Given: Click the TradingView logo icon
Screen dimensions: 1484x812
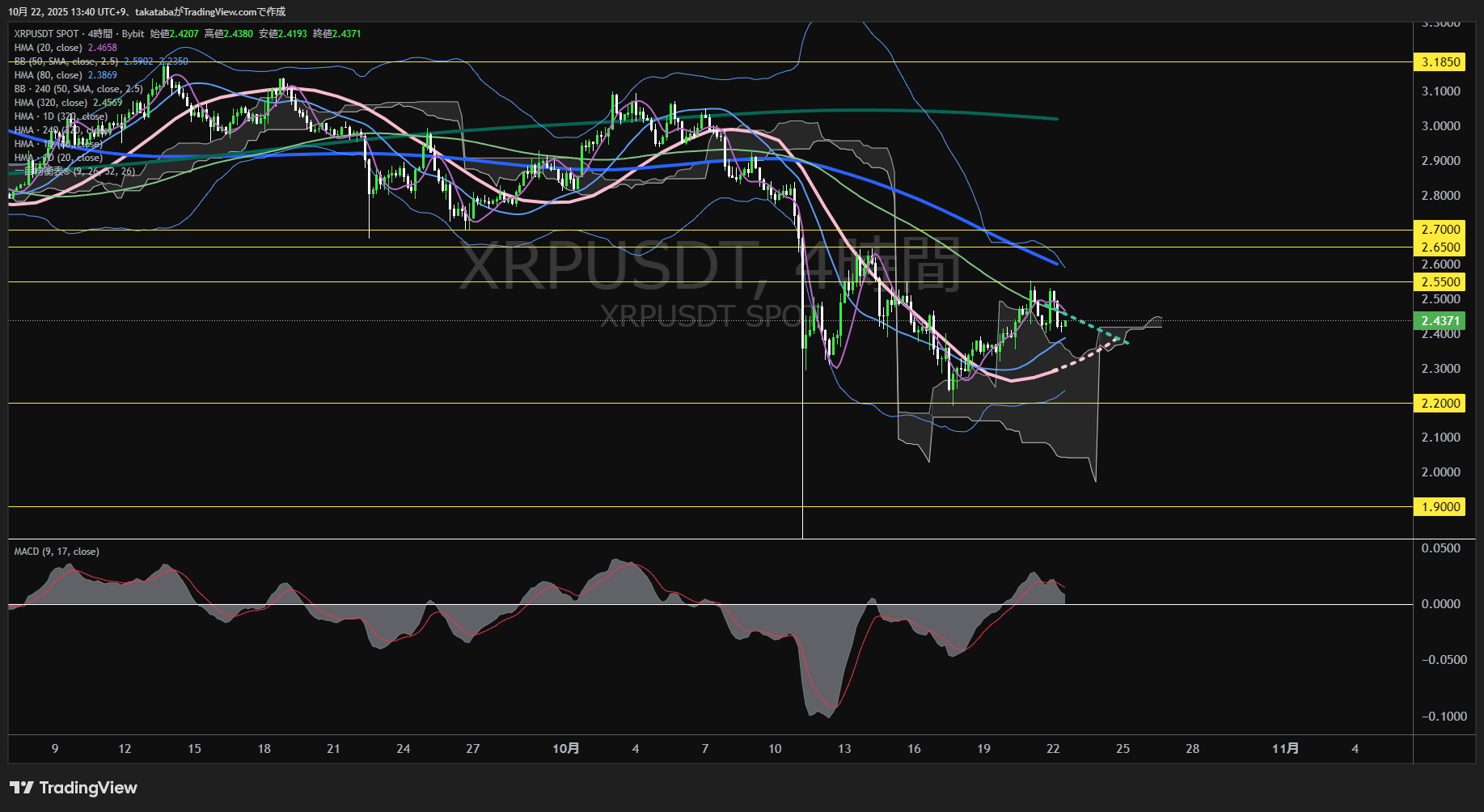Looking at the screenshot, I should (22, 788).
